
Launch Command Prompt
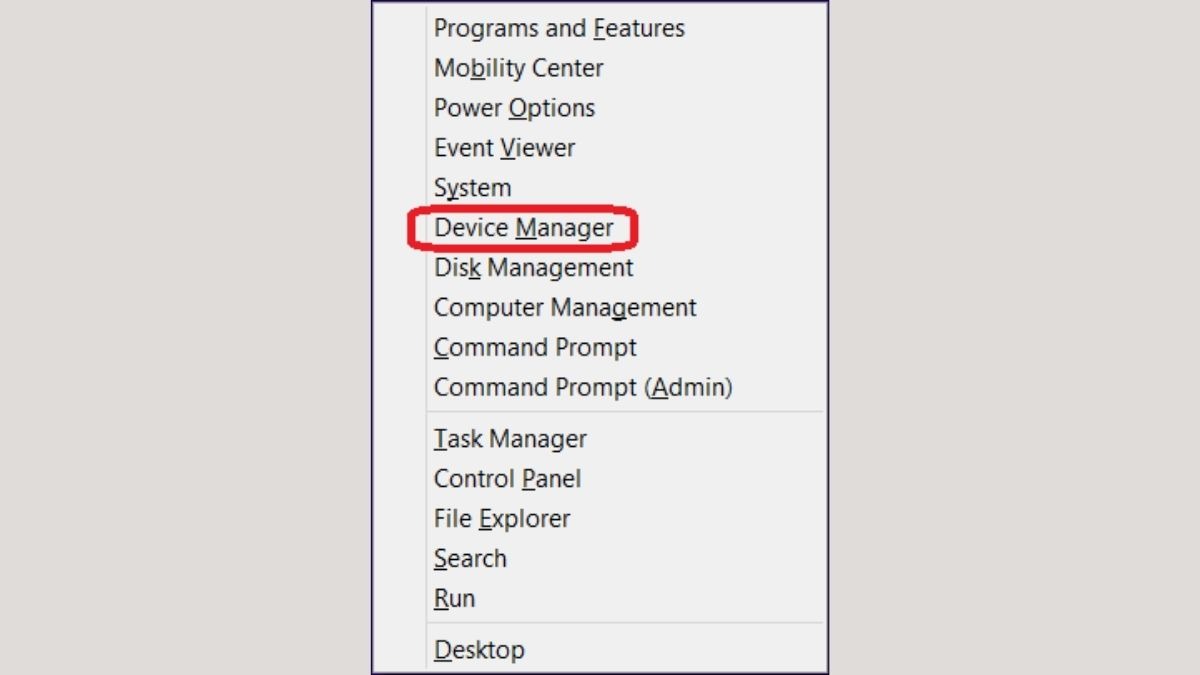tap(535, 348)
